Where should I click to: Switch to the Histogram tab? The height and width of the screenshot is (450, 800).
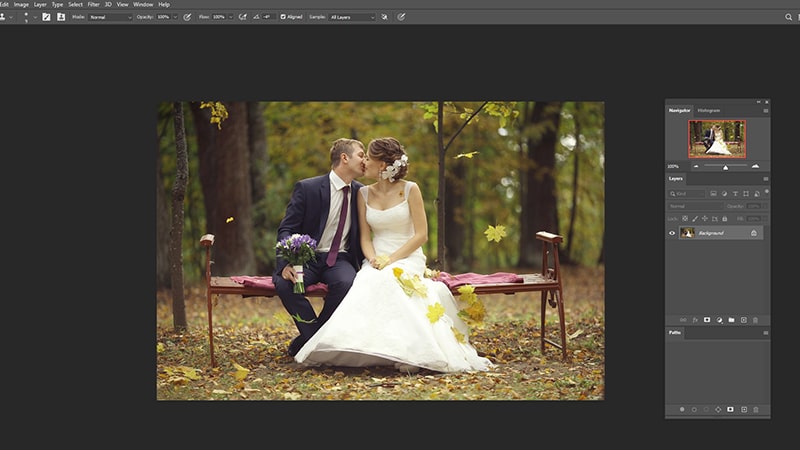[x=708, y=110]
